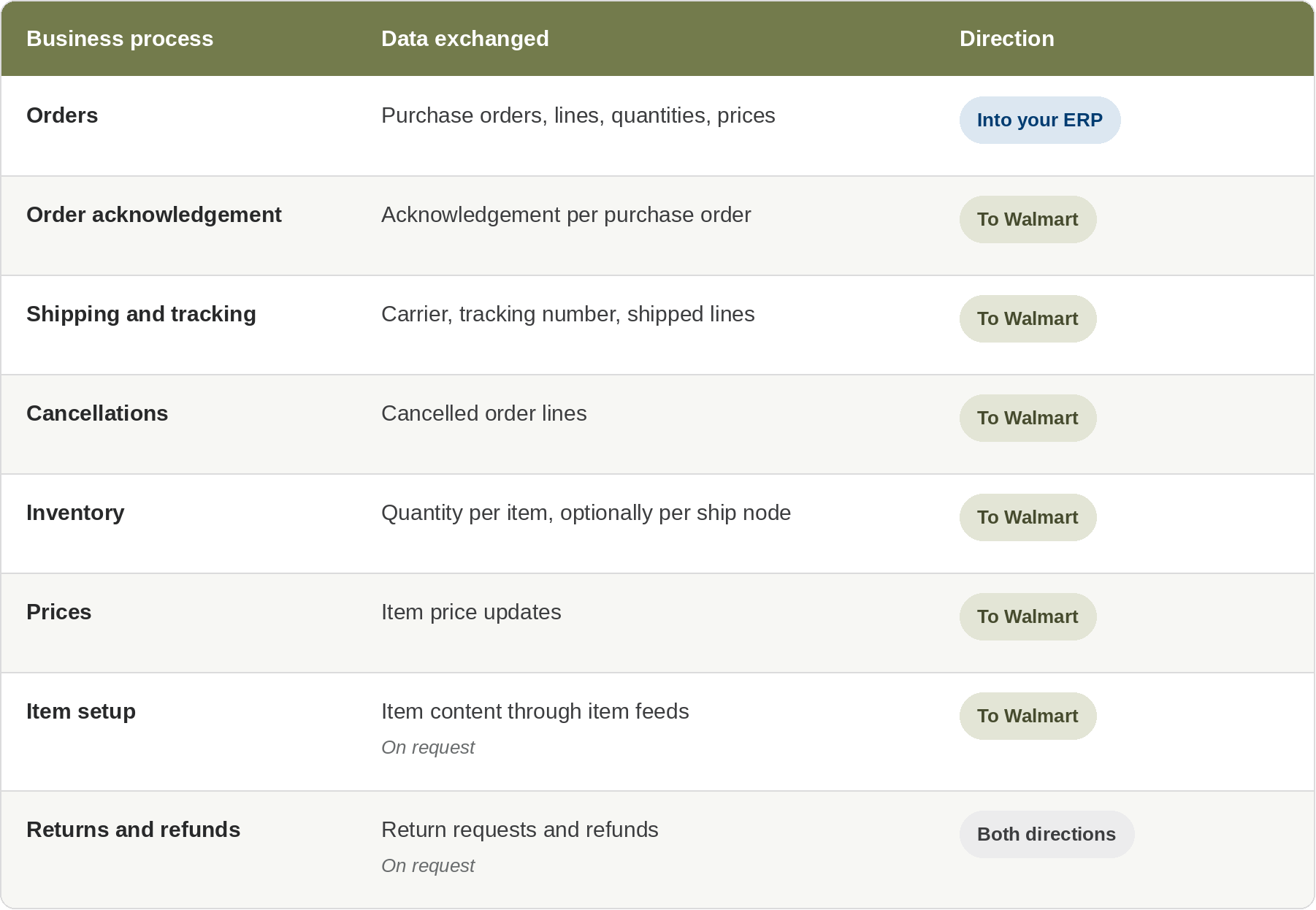Click 'On request' note under Item setup
Image resolution: width=1316 pixels, height=910 pixels.
coord(428,747)
